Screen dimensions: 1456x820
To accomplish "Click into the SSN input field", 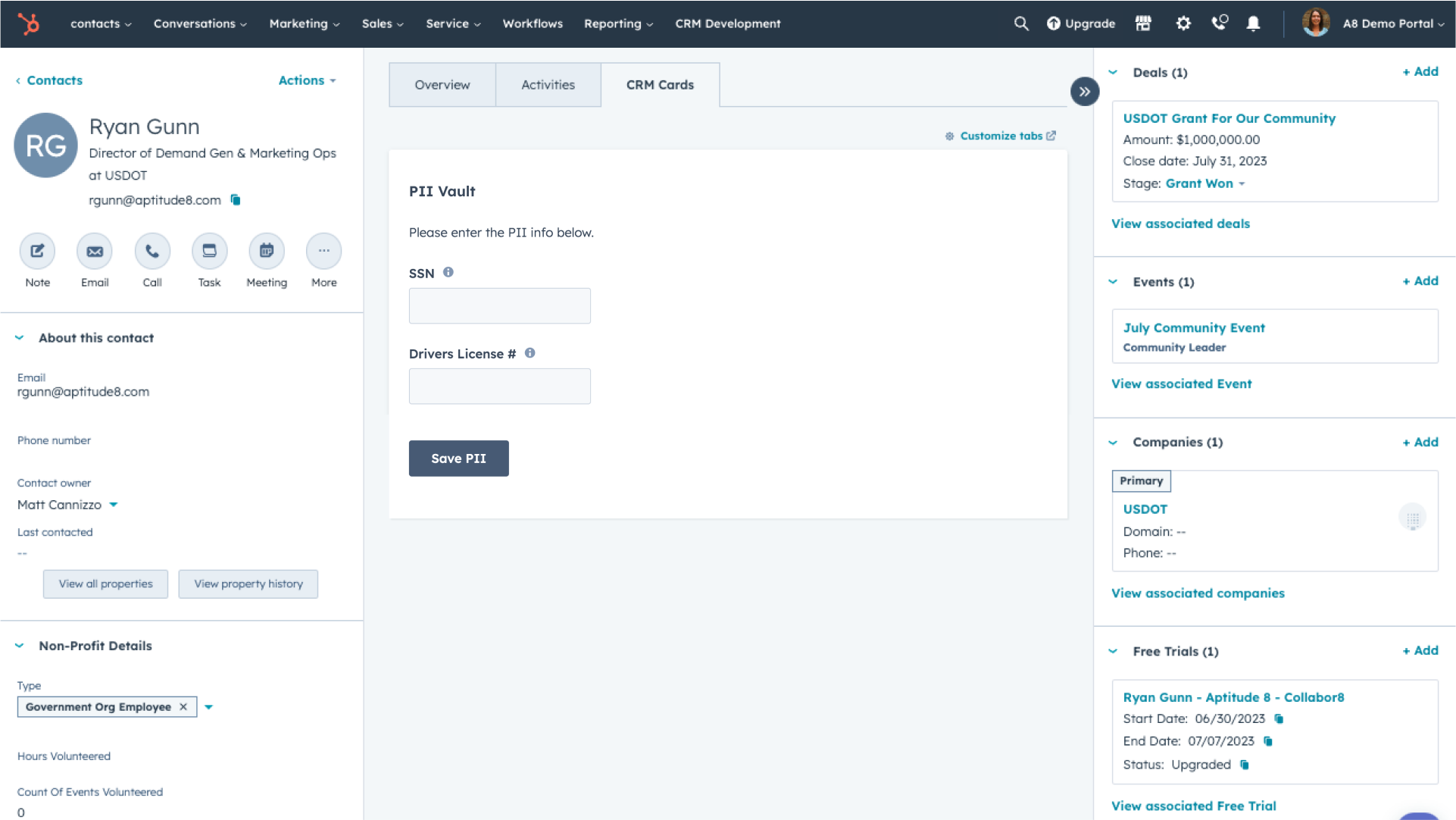I will pyautogui.click(x=499, y=305).
